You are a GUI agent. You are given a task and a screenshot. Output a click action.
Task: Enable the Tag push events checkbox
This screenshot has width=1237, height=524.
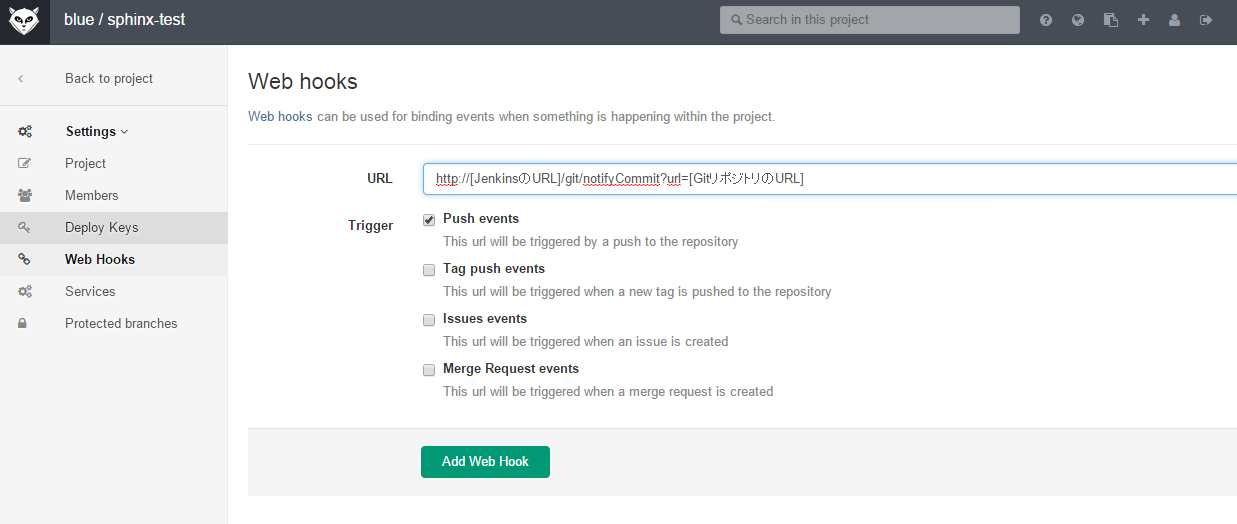click(429, 269)
